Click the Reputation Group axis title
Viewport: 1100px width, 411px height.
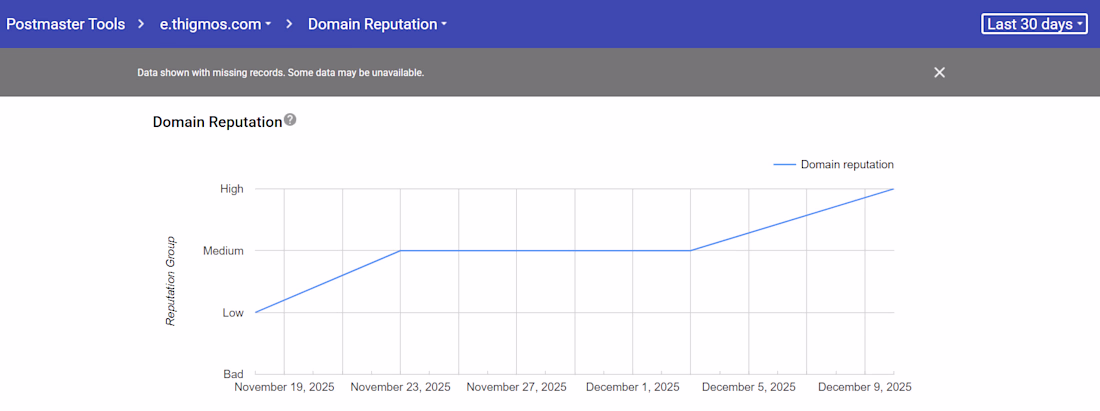point(171,281)
